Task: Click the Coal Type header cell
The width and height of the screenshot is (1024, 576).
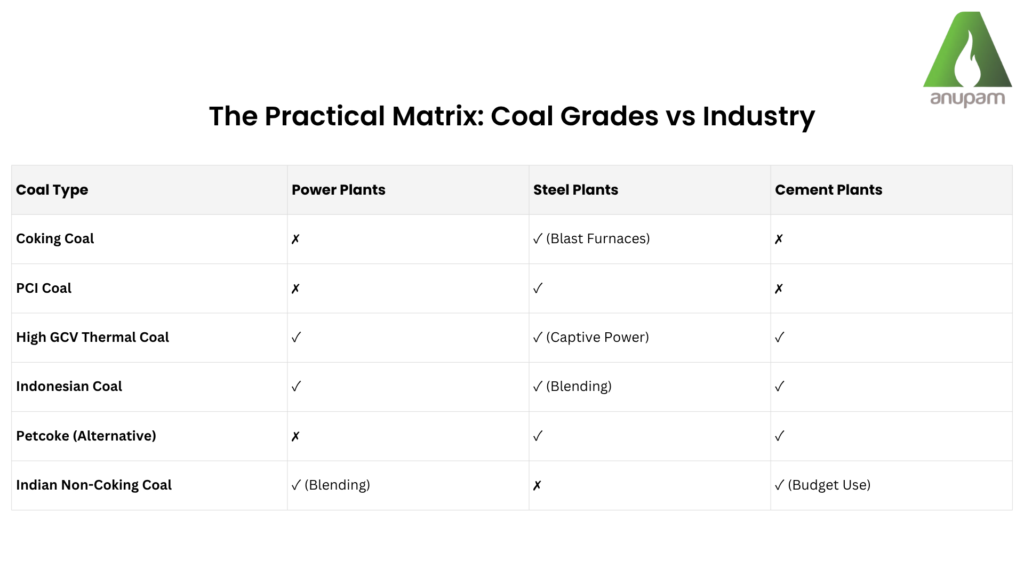Action: [x=52, y=190]
